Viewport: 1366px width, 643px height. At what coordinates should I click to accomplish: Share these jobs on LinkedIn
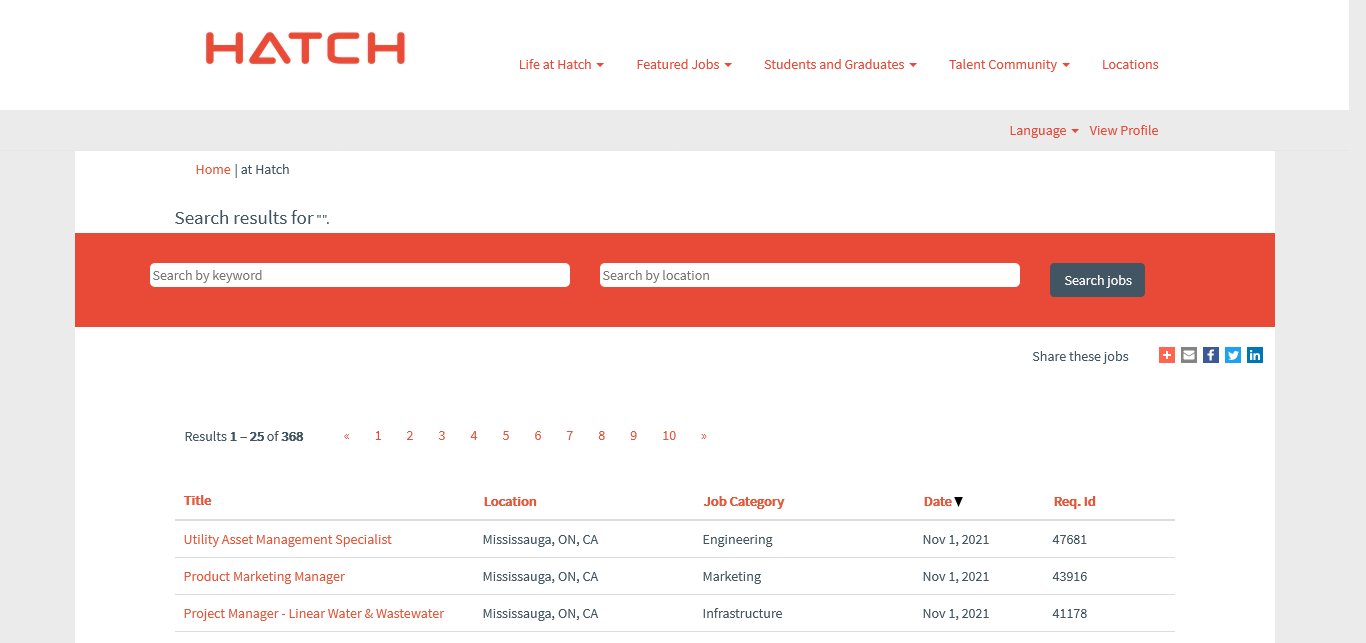pyautogui.click(x=1255, y=355)
